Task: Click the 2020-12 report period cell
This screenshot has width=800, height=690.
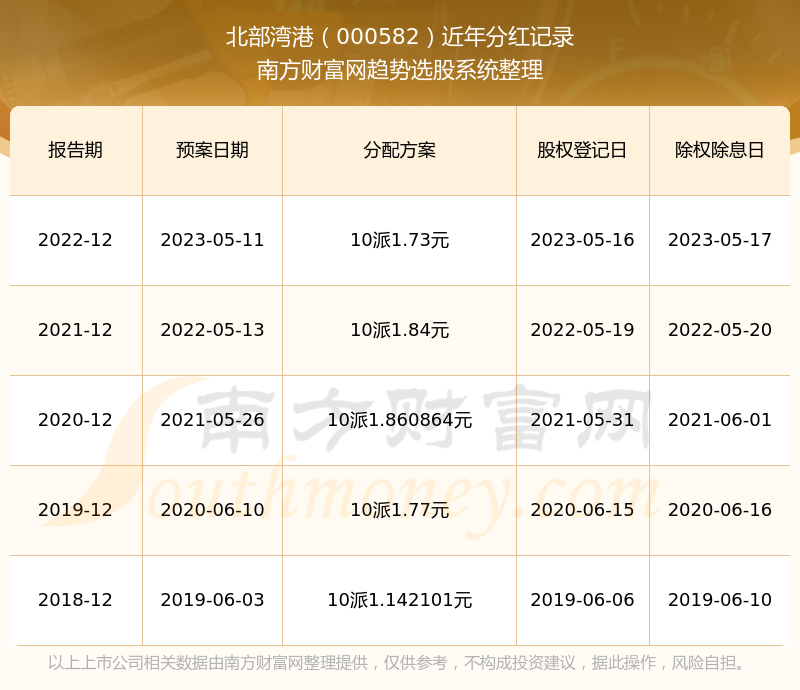Action: 76,420
